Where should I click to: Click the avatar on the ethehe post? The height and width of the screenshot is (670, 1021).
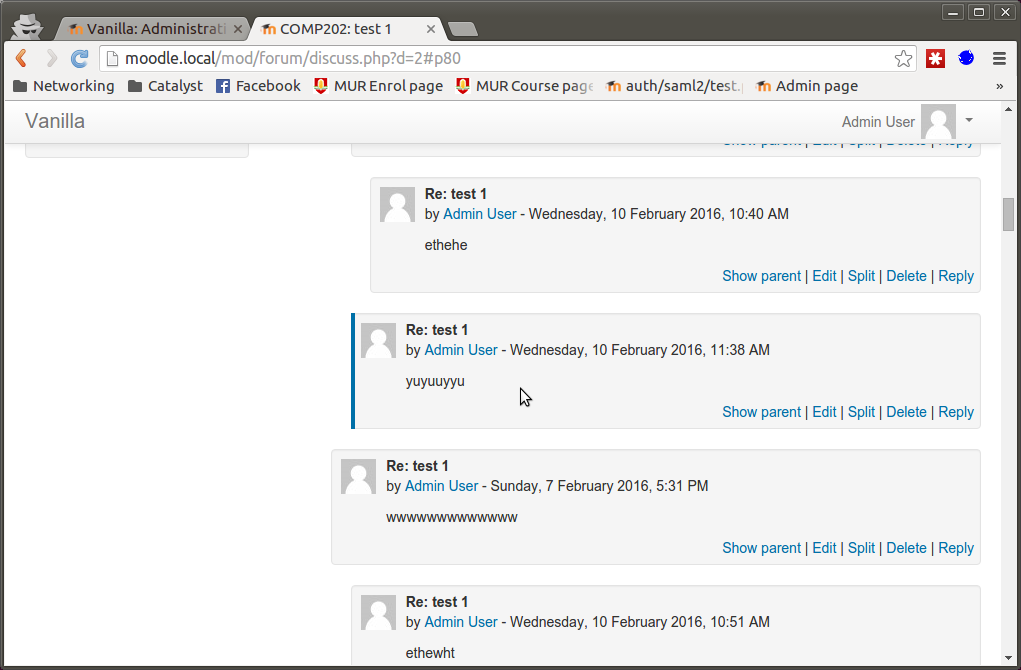(397, 205)
